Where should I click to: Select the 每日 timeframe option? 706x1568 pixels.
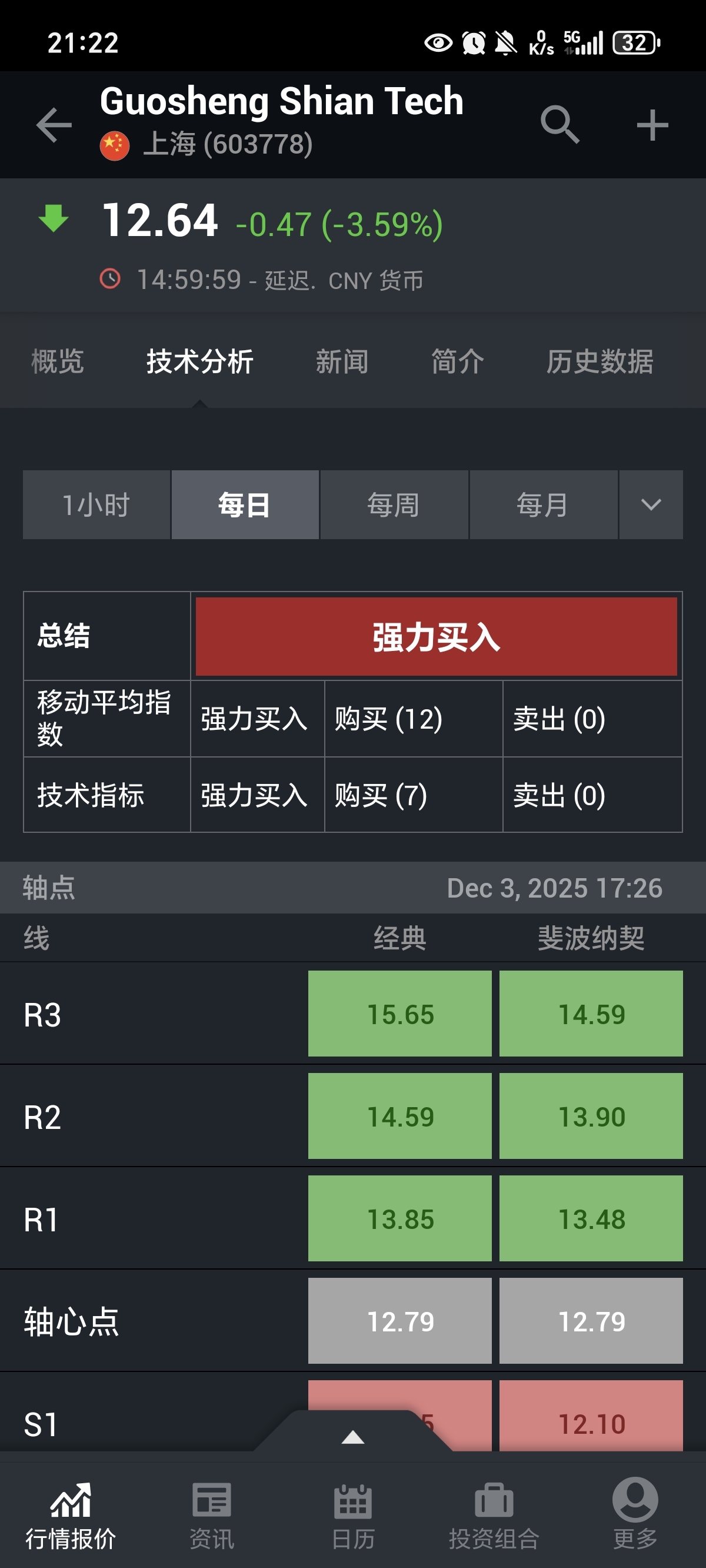245,504
